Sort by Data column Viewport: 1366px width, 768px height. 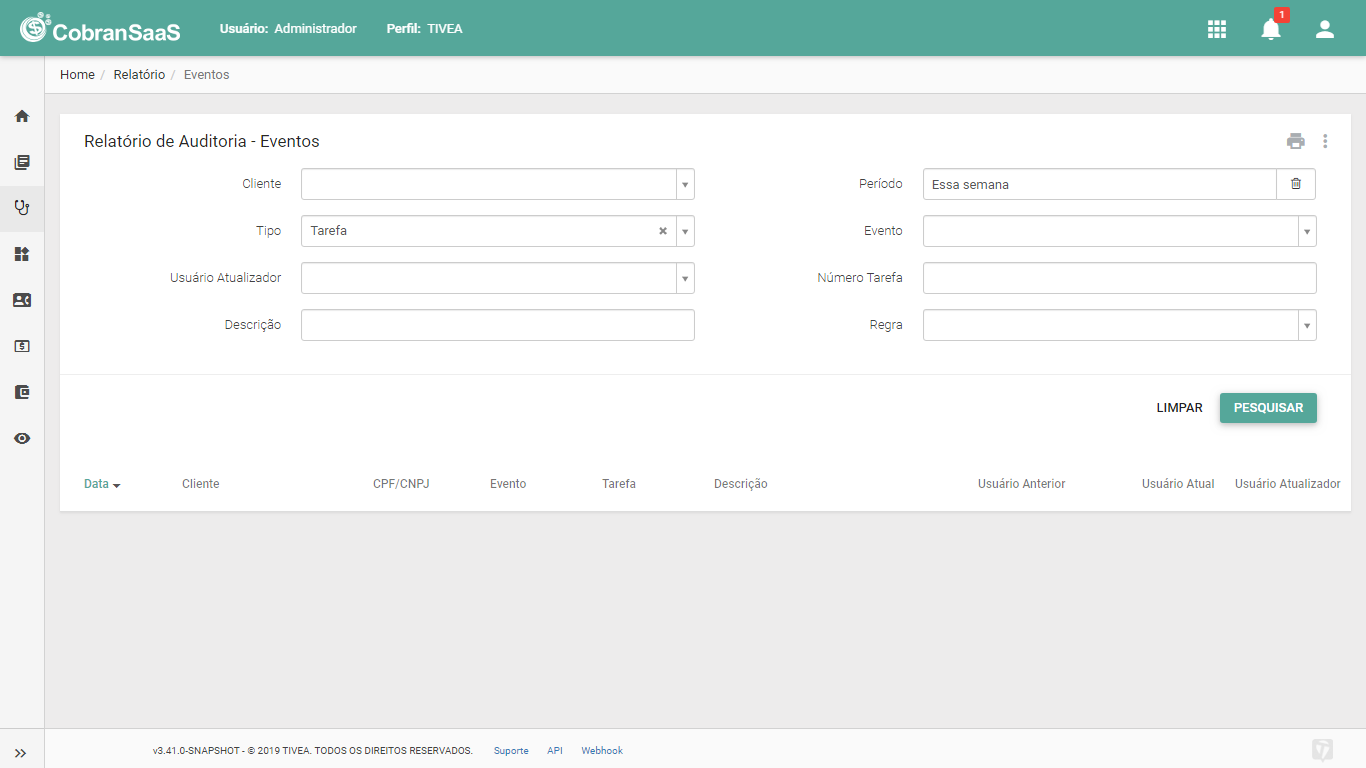102,484
